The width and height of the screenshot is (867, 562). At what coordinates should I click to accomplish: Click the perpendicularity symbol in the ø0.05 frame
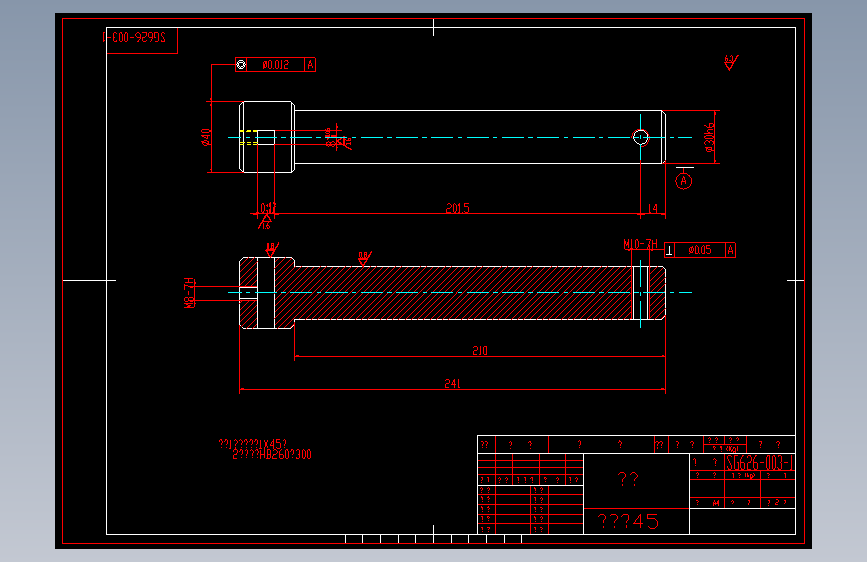click(669, 250)
